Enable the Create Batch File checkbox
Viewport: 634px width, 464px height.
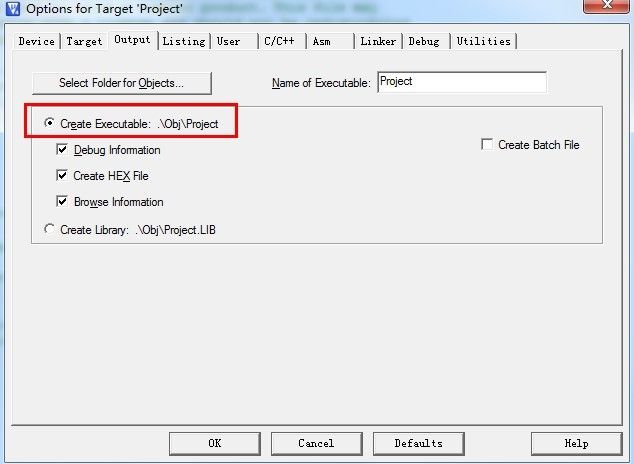tap(487, 144)
